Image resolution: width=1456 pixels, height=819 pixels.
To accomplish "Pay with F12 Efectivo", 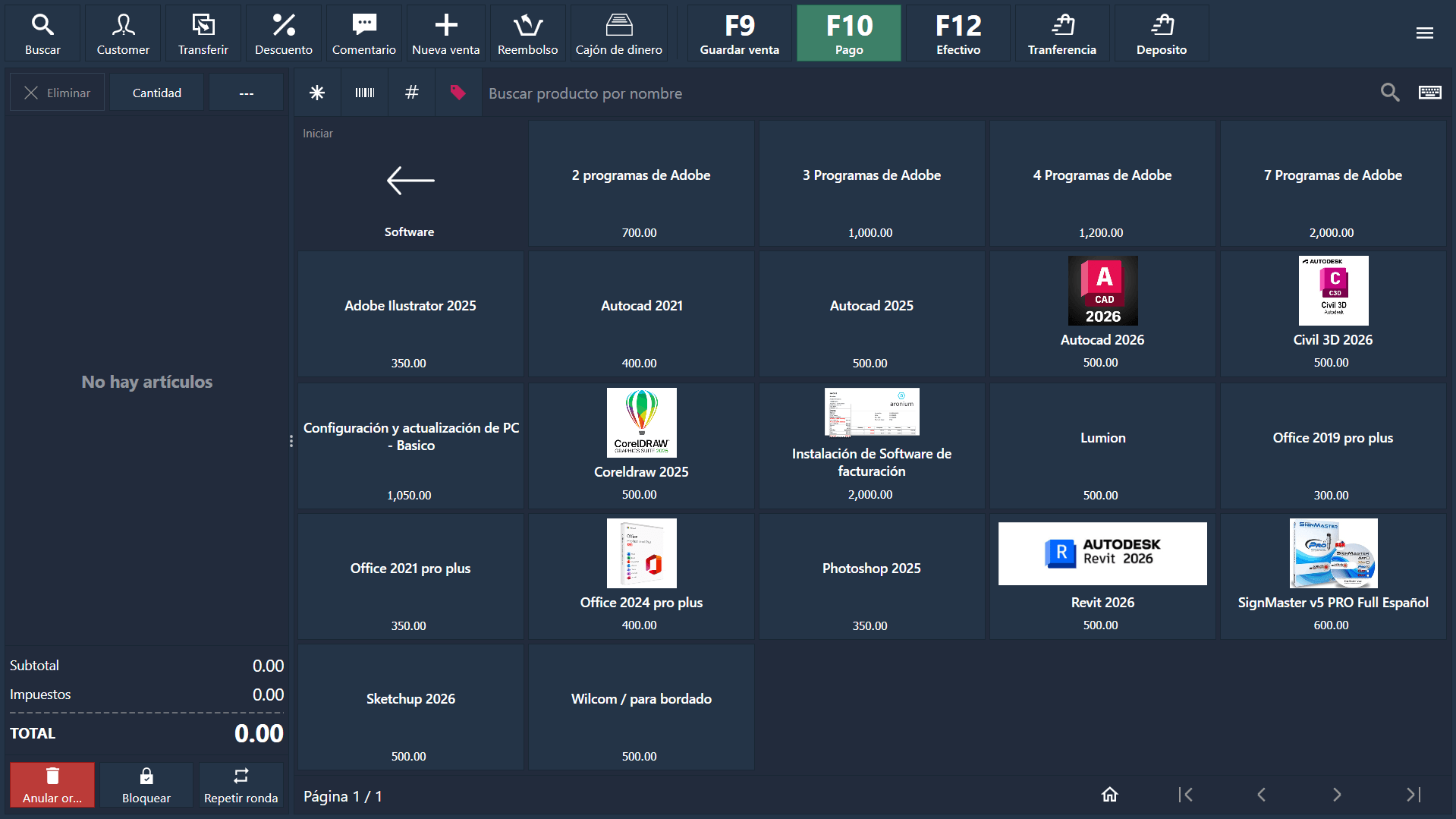I will [x=958, y=33].
